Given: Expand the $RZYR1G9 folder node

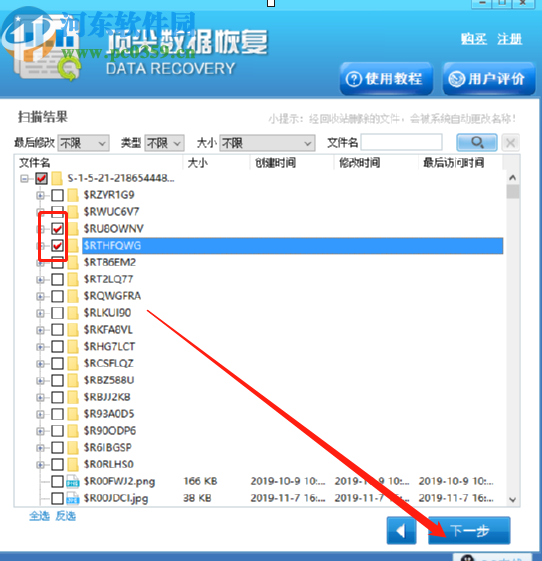Looking at the screenshot, I should point(40,195).
